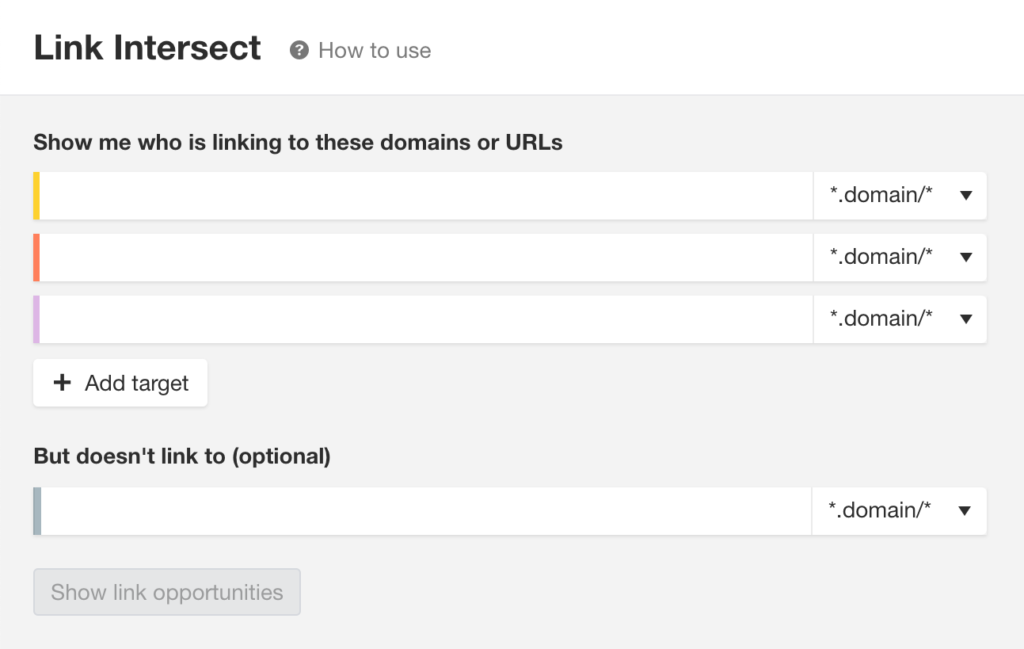Click the arrow on the exclusion dropdown

point(965,511)
